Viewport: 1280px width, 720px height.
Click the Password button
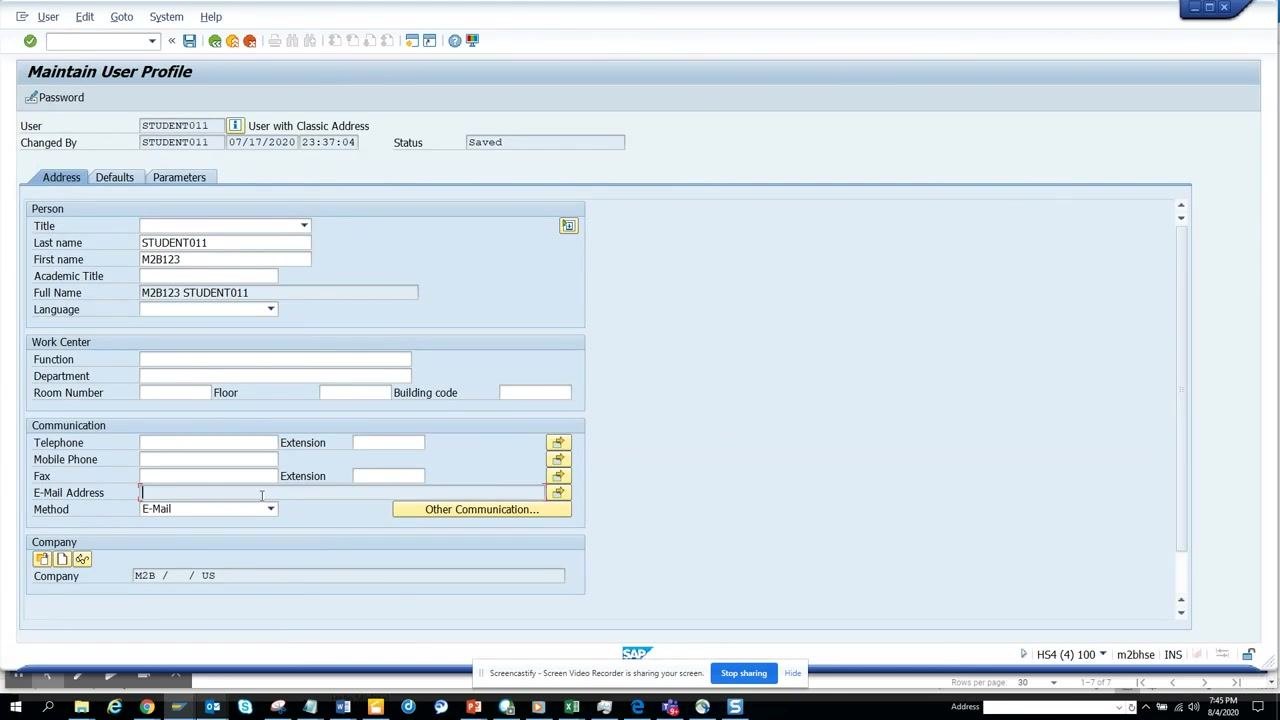(x=55, y=98)
